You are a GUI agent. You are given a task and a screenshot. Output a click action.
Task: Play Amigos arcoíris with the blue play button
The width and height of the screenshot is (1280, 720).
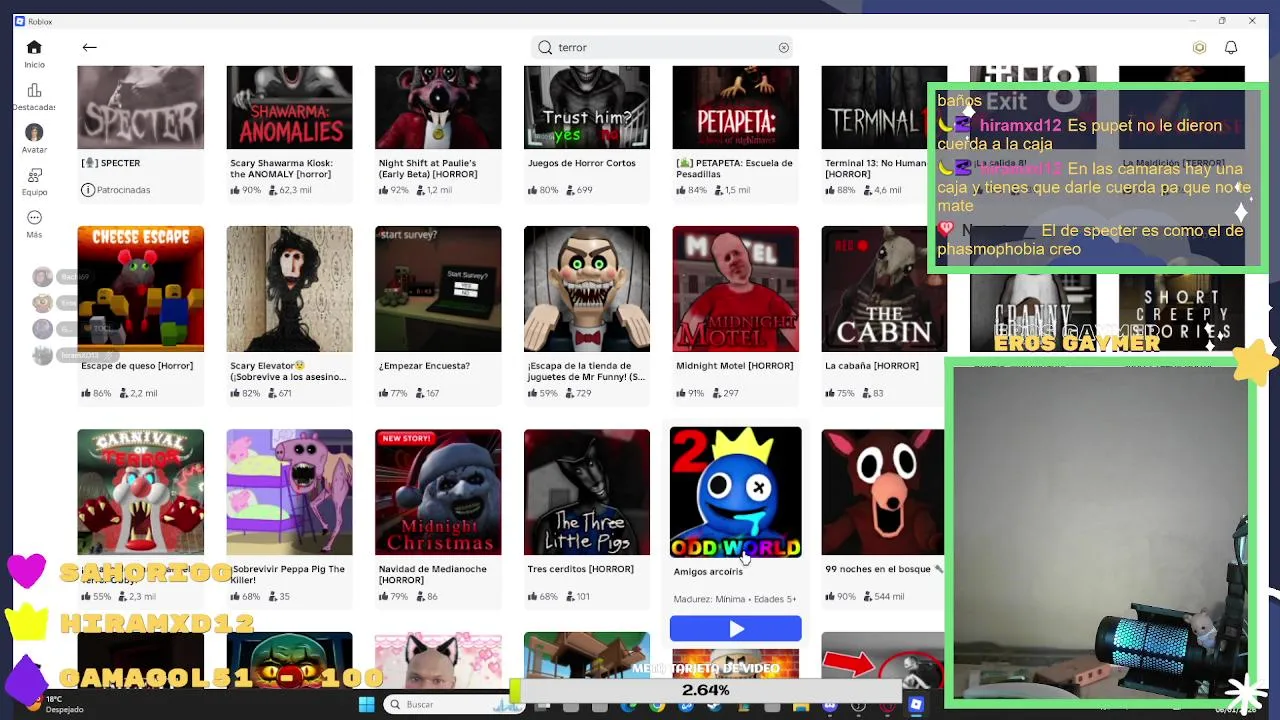735,629
